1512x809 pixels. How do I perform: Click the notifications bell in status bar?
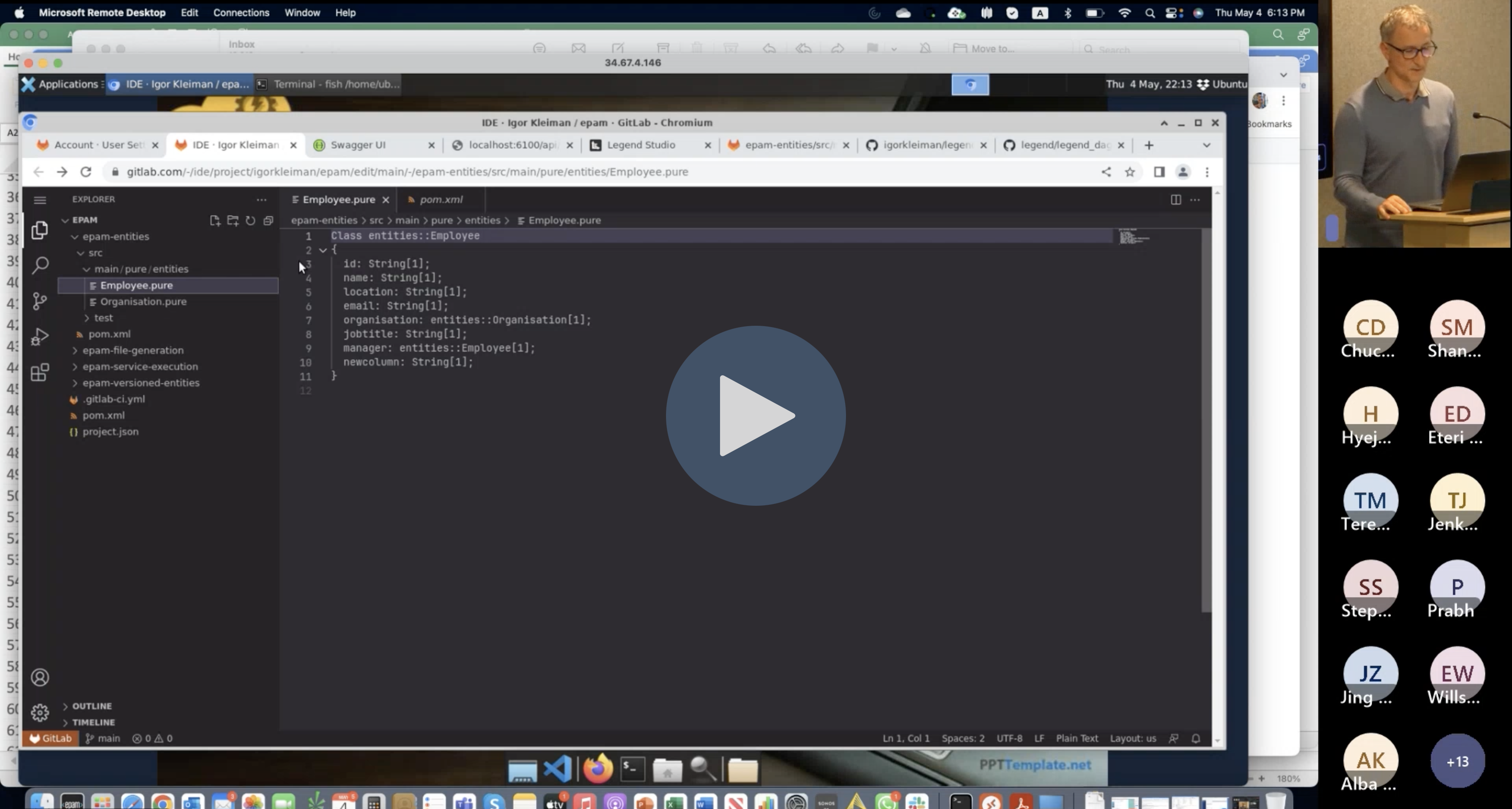[x=1196, y=738]
